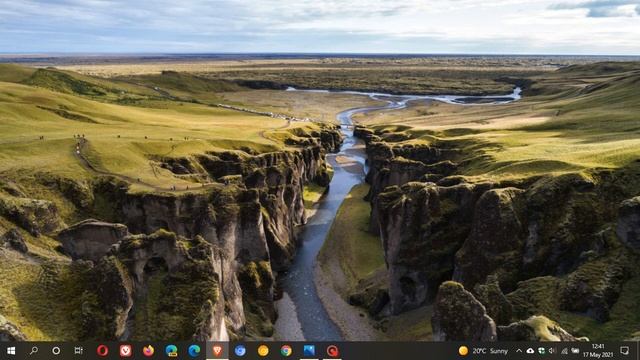Open the Photos app on the taskbar
The width and height of the screenshot is (640, 360).
click(309, 351)
